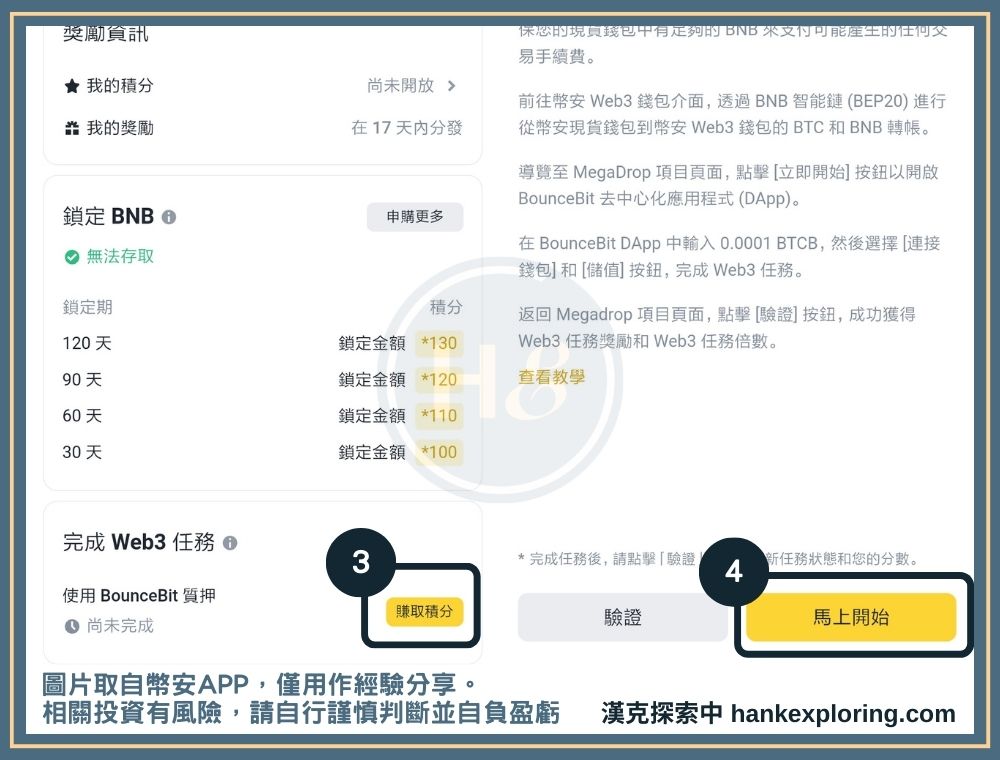
Task: Click the *130 points multiplier
Action: coord(439,343)
